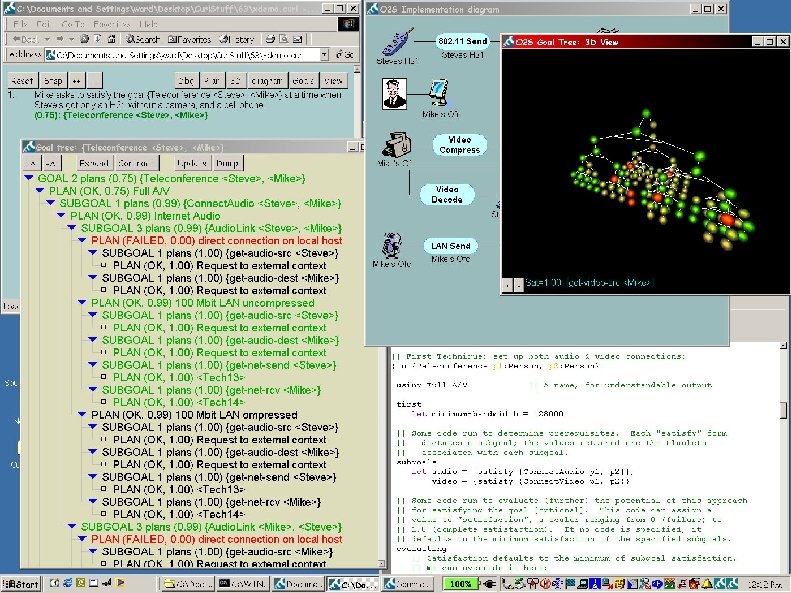Click the Video Compress node in the diagram
The height and width of the screenshot is (593, 791).
[460, 145]
